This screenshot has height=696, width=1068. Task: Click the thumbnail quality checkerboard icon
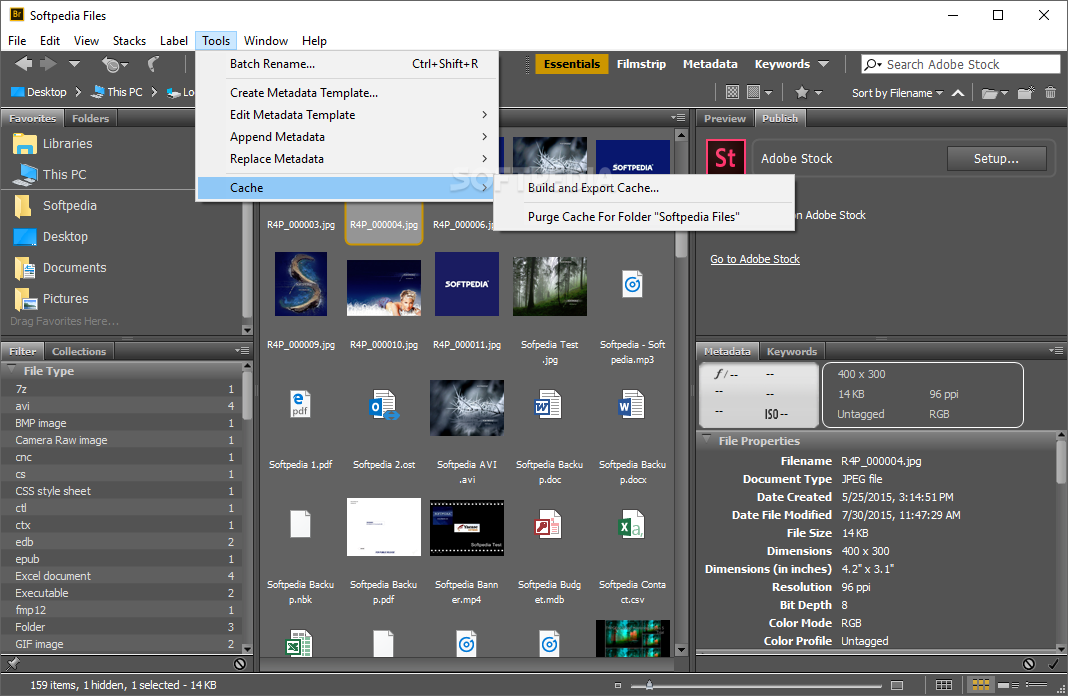[x=732, y=92]
